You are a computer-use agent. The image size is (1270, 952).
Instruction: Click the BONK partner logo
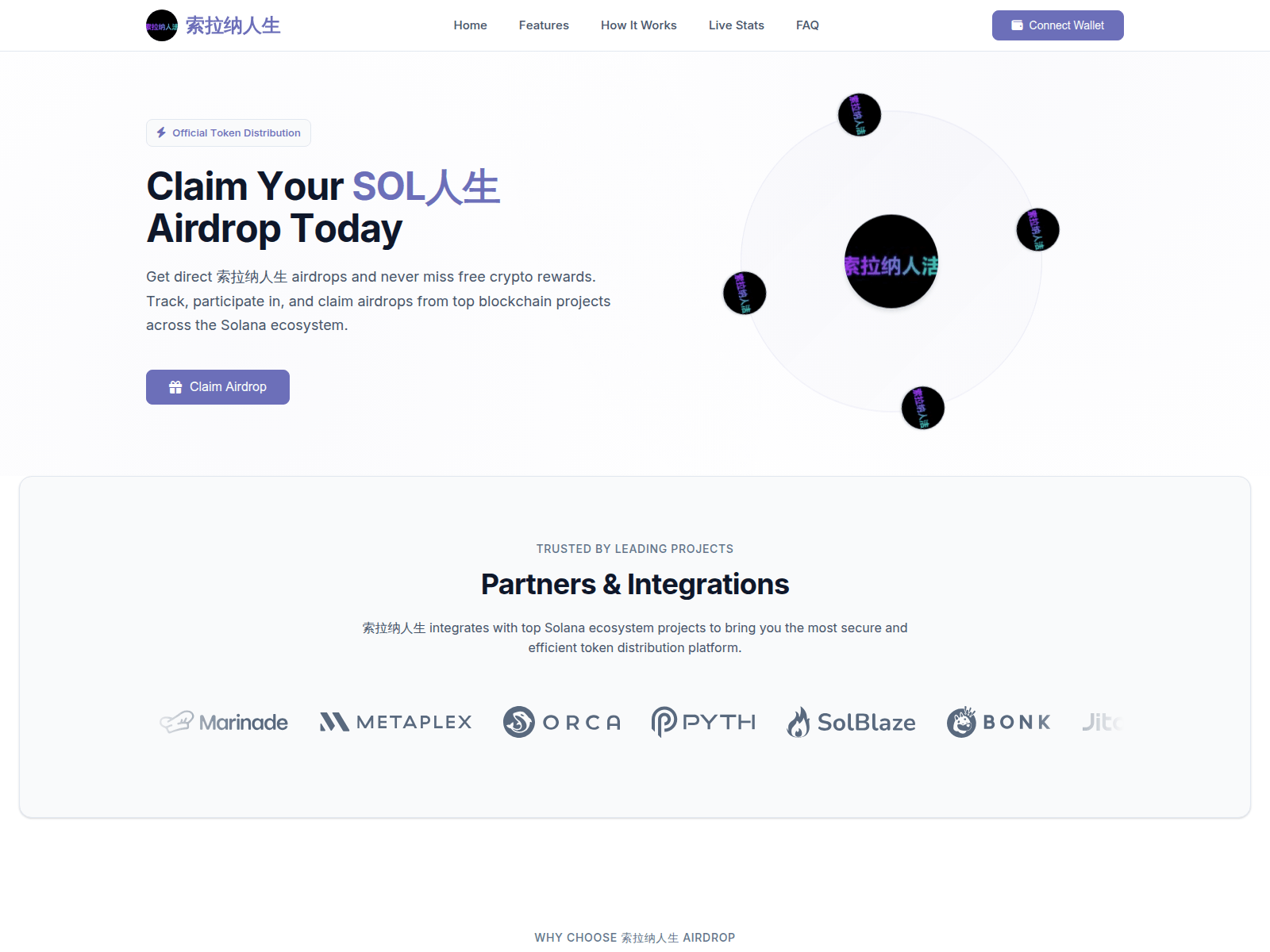pos(999,722)
